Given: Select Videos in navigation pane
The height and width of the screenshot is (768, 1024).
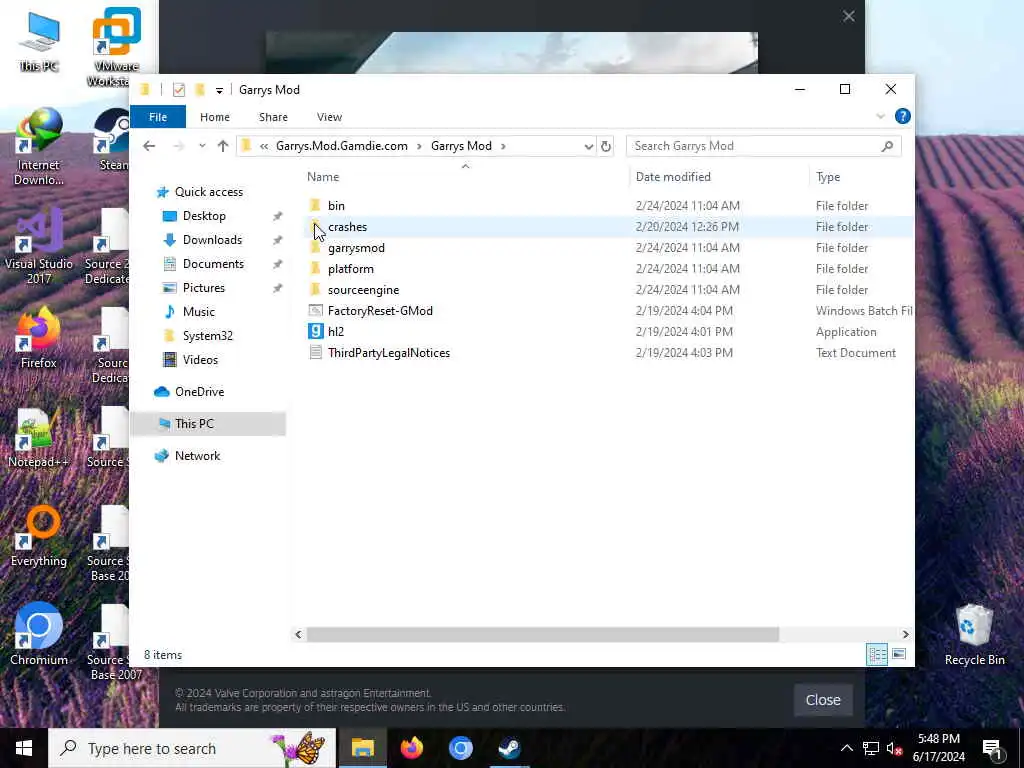Looking at the screenshot, I should click(200, 360).
